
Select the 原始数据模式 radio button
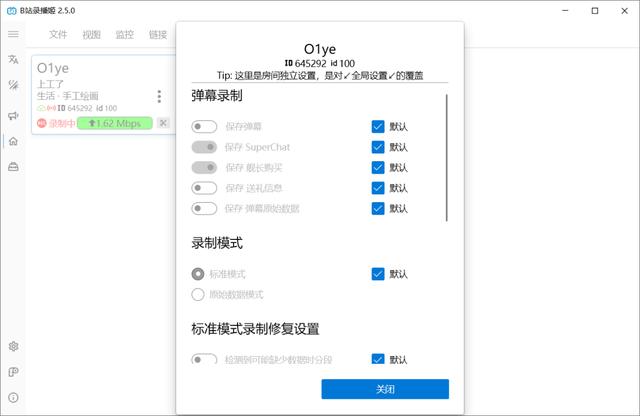[x=198, y=294]
